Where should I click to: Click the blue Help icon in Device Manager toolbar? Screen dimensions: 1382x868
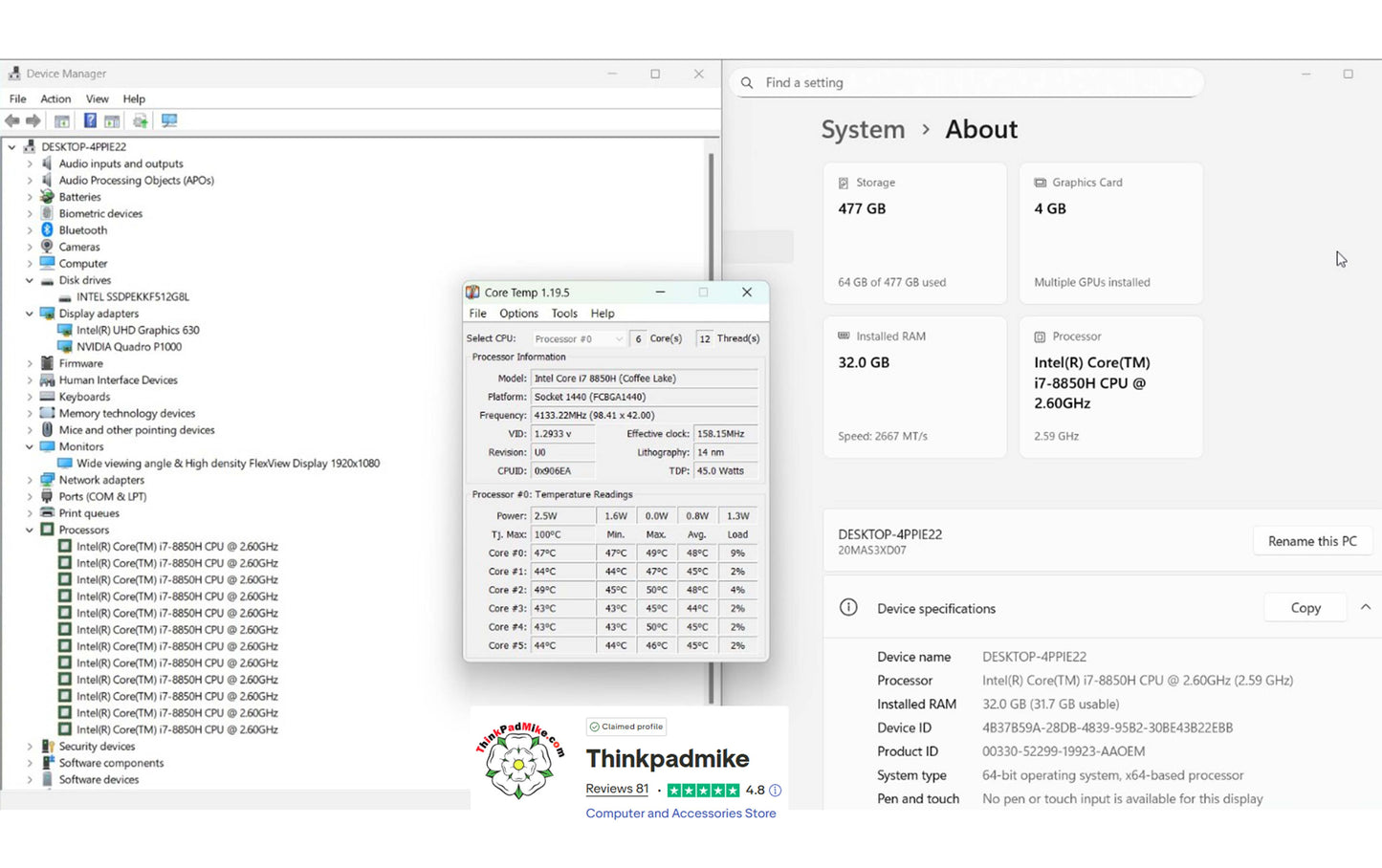tap(90, 120)
